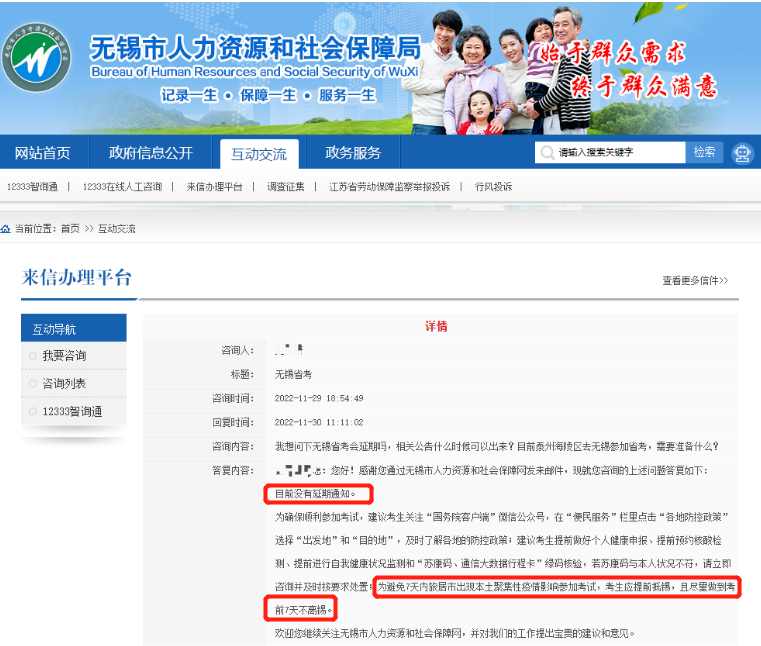Open the 行风投诉 link

pos(493,187)
